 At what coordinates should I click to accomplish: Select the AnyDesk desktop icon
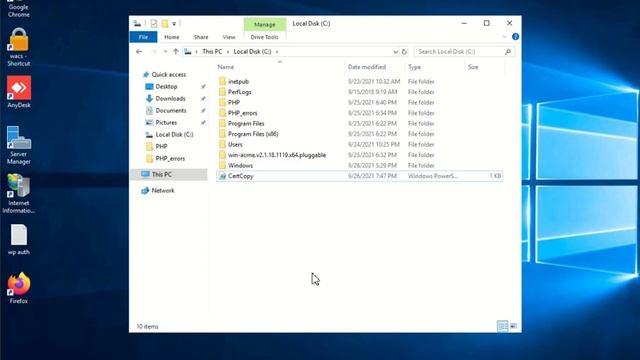tap(19, 92)
